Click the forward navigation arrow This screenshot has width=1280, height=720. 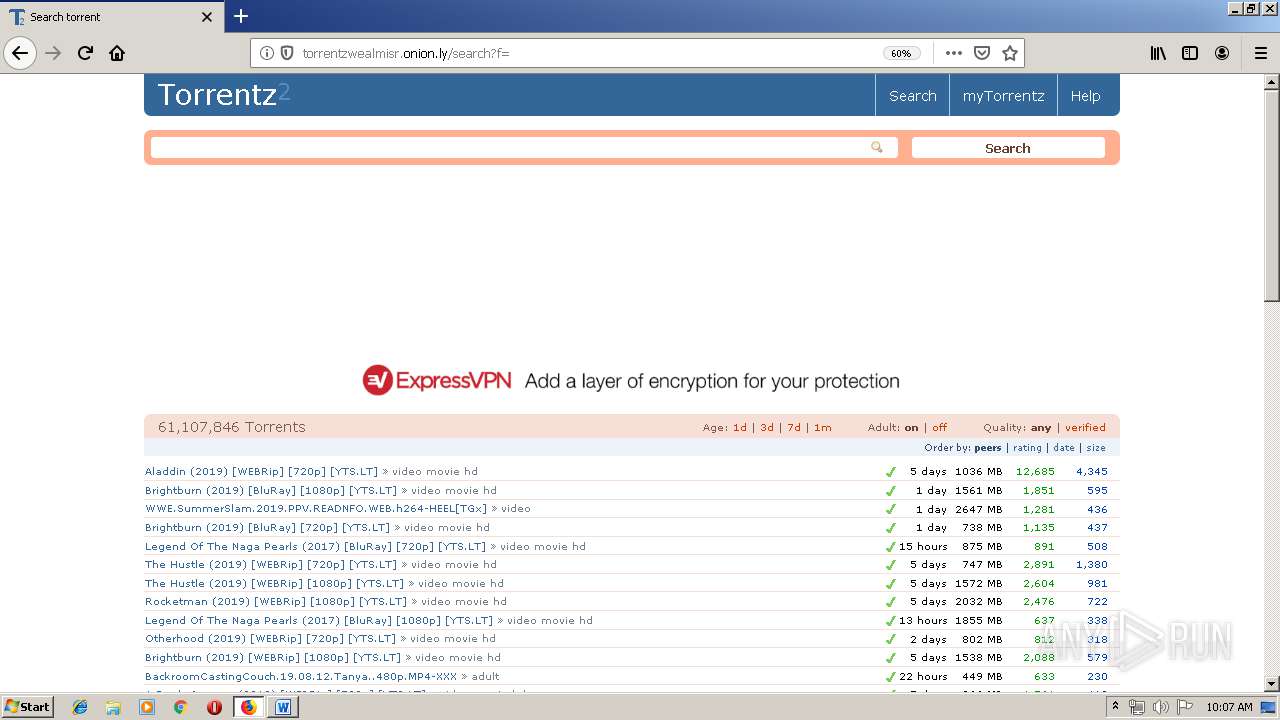coord(53,53)
